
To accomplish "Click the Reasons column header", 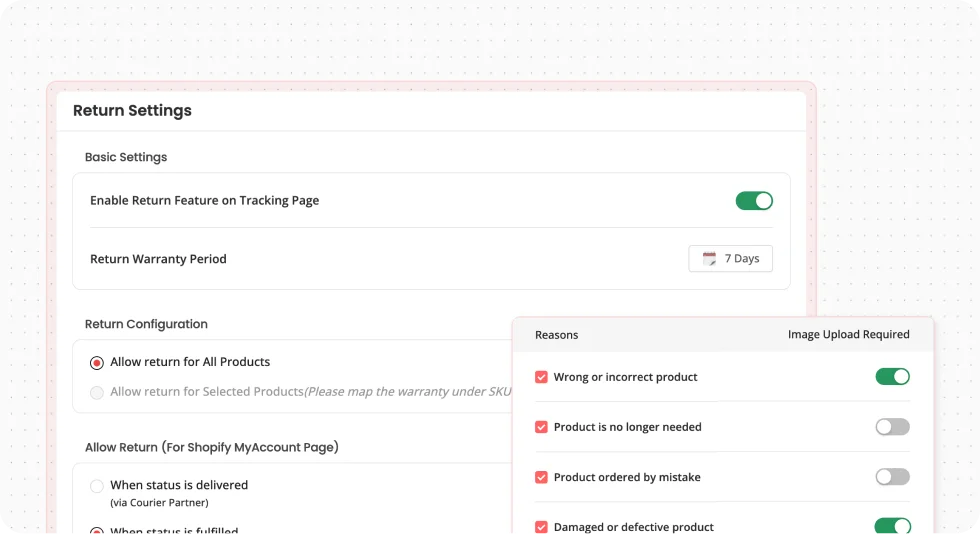I will click(556, 335).
